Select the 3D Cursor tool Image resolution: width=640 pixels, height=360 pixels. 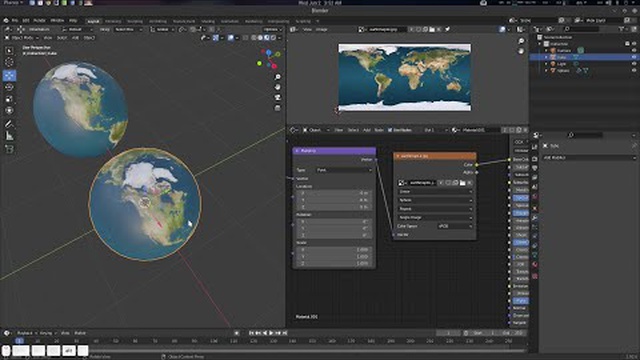[x=9, y=62]
